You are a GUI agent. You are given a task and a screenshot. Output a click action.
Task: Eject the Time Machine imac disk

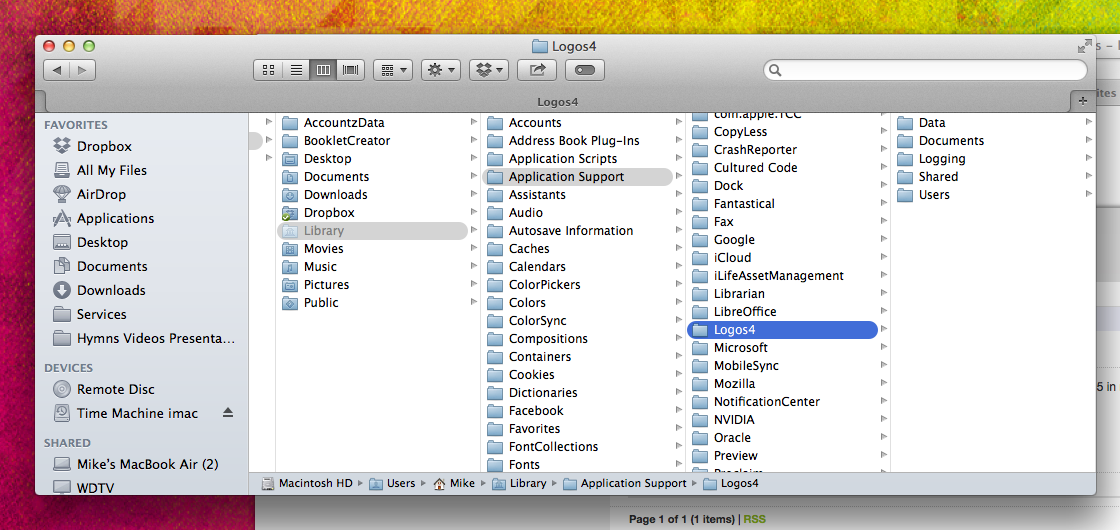[x=228, y=413]
